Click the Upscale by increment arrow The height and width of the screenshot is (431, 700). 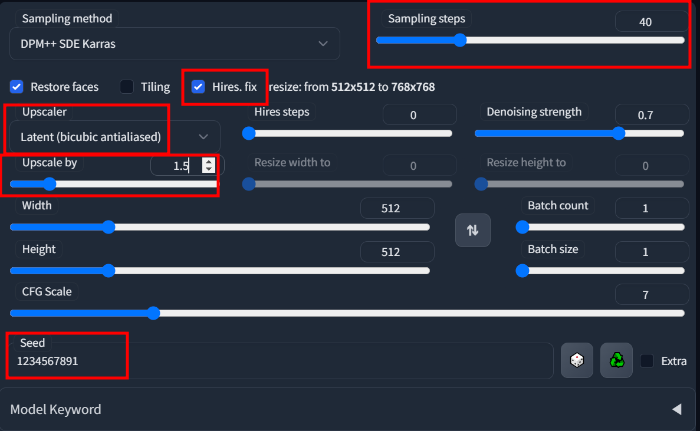(209, 162)
